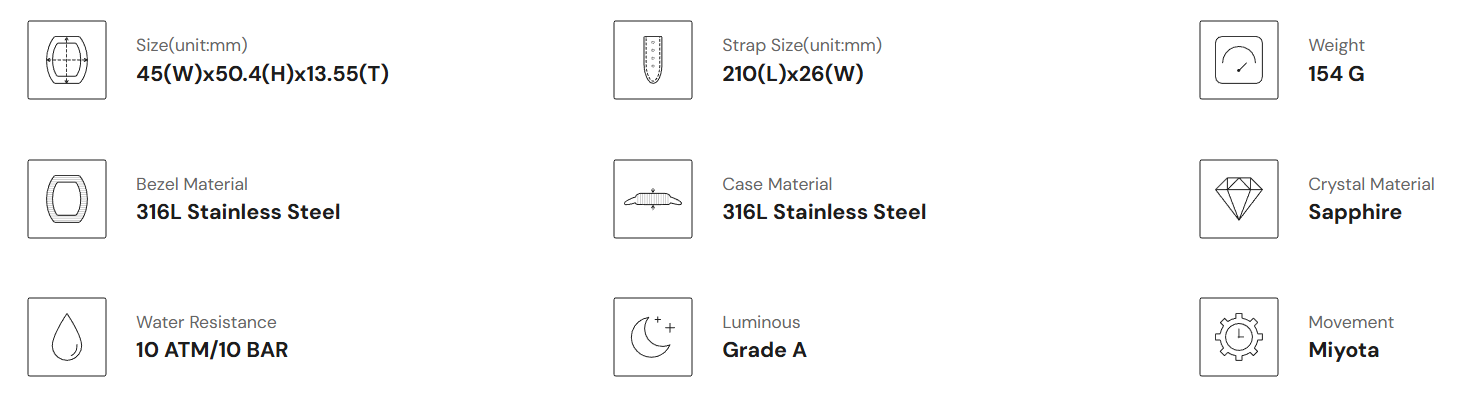Click the weight gauge icon

(x=1238, y=60)
